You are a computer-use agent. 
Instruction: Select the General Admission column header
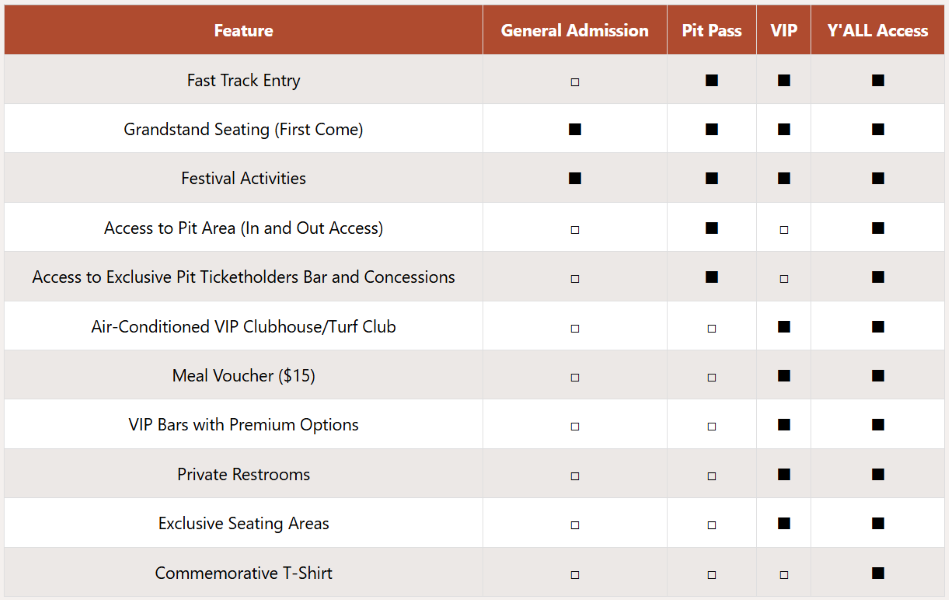click(x=574, y=31)
